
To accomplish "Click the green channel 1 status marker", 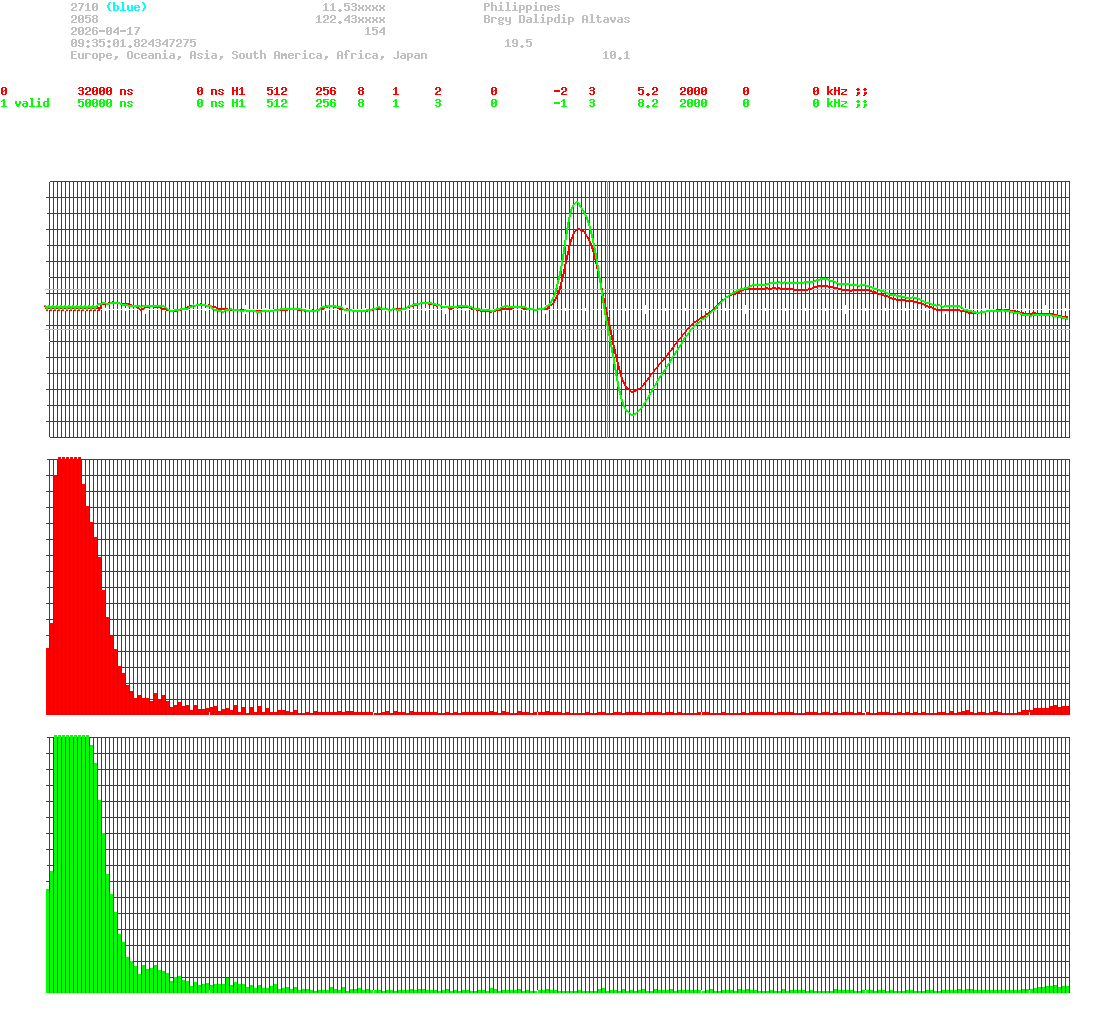I will 5,103.
